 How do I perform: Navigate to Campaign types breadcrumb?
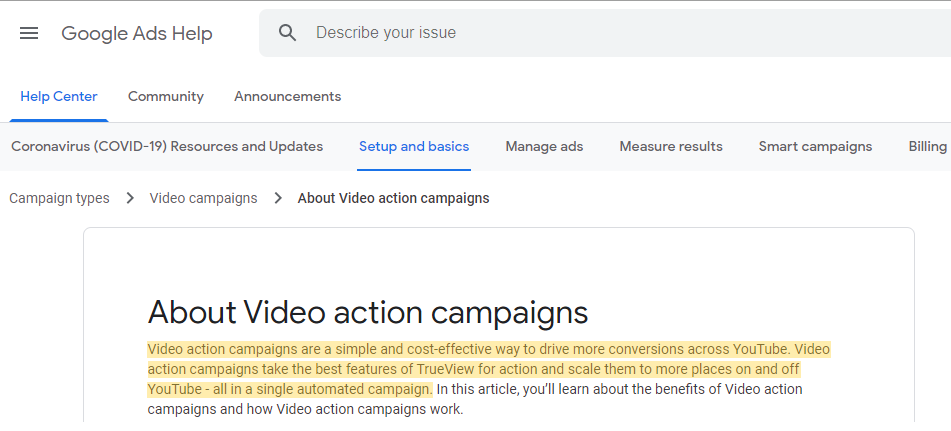pyautogui.click(x=59, y=198)
